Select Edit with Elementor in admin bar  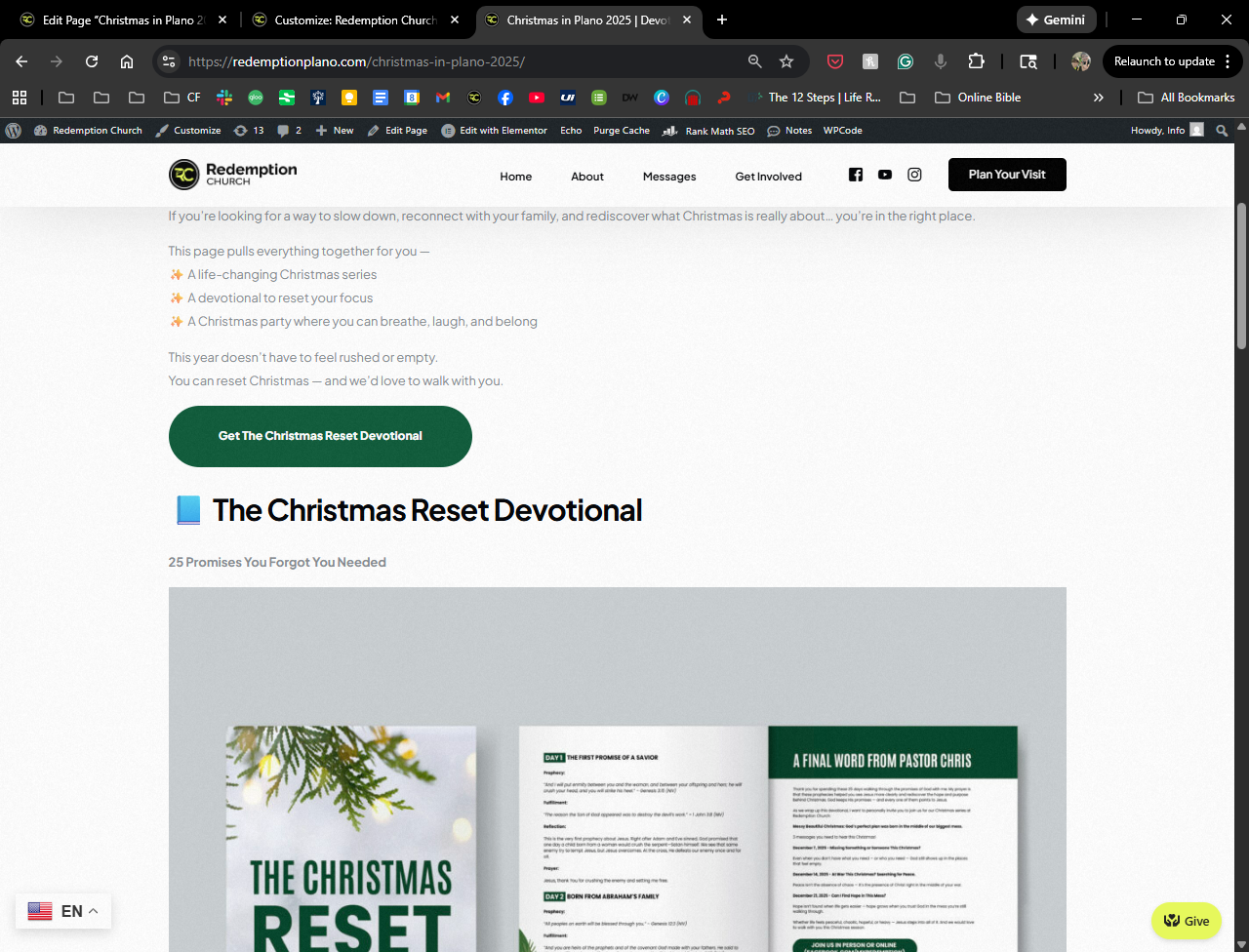(x=495, y=131)
